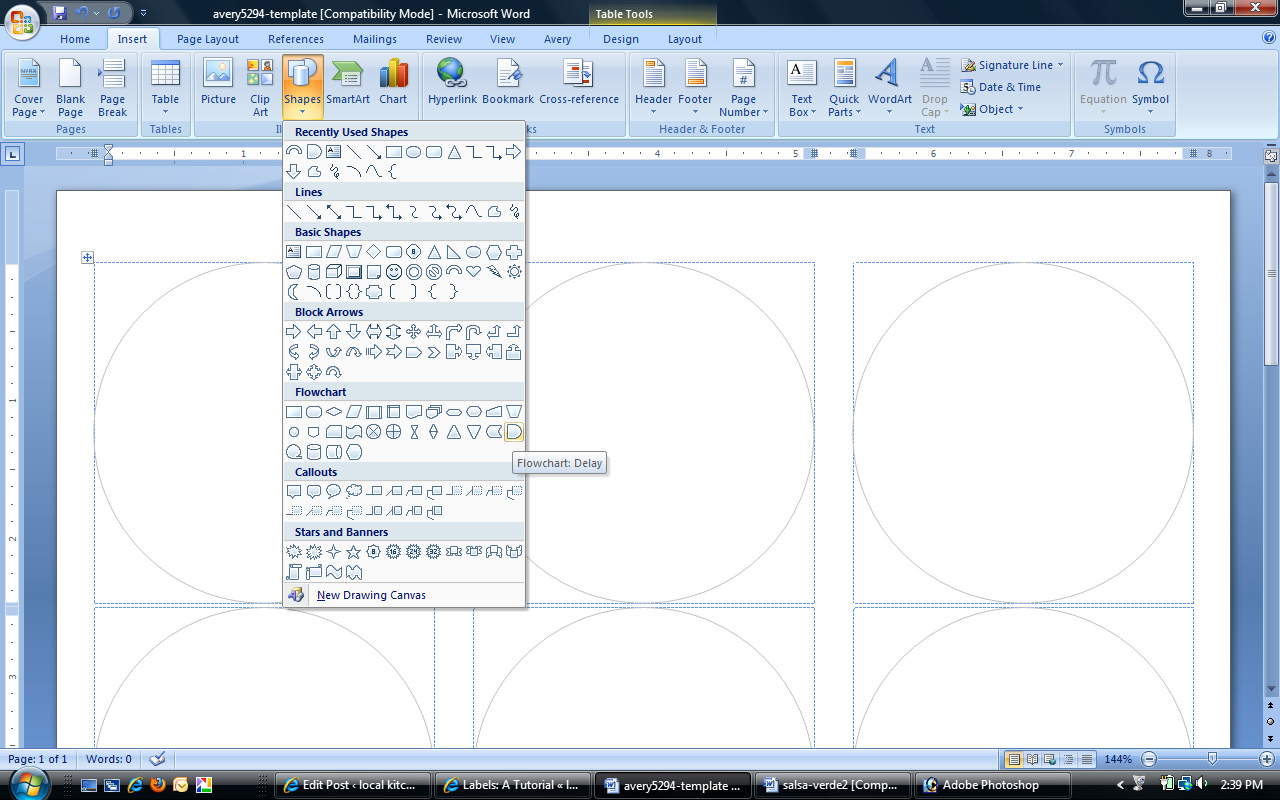Pick the Flowchart: Delay shape
The image size is (1280, 800).
(514, 432)
